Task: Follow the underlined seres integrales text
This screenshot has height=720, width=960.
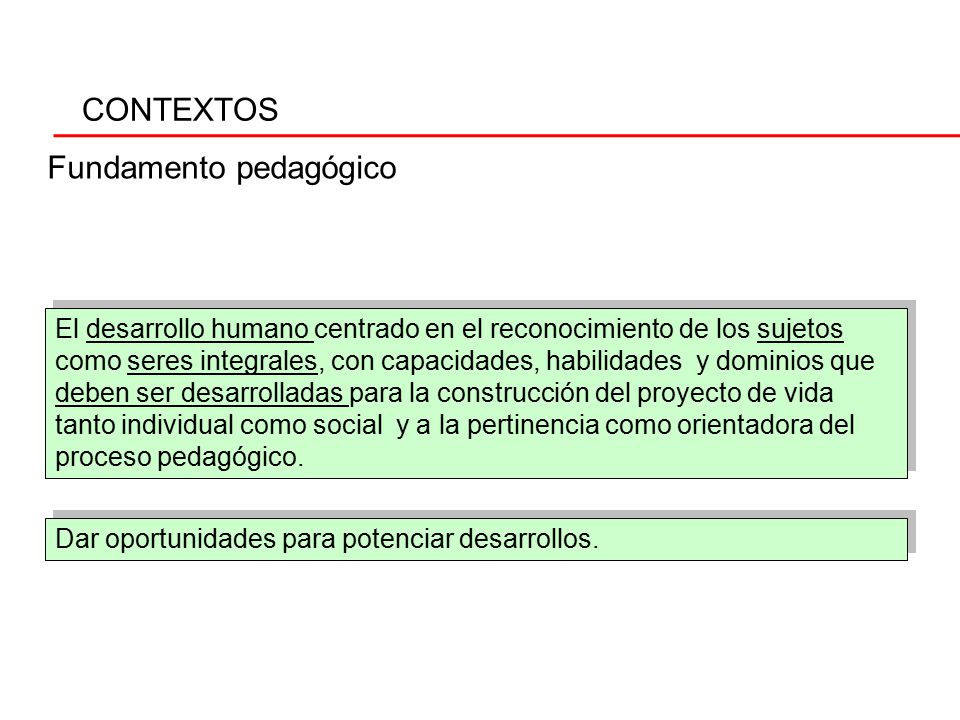Action: click(x=222, y=361)
